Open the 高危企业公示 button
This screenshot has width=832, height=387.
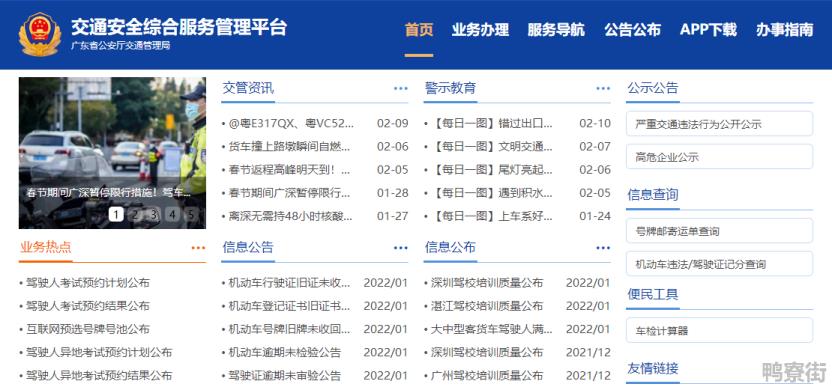click(719, 157)
